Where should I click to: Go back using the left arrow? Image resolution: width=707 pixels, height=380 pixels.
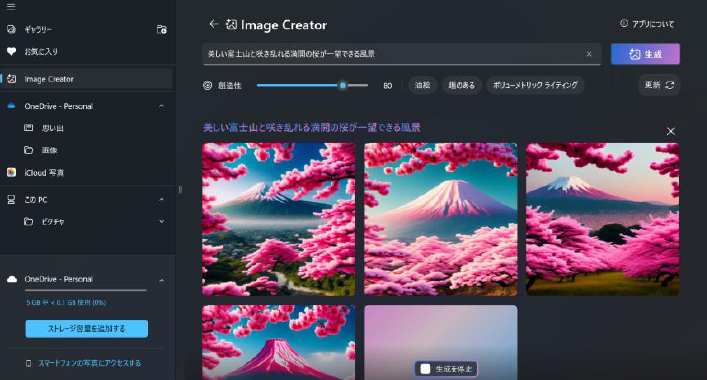click(x=214, y=24)
